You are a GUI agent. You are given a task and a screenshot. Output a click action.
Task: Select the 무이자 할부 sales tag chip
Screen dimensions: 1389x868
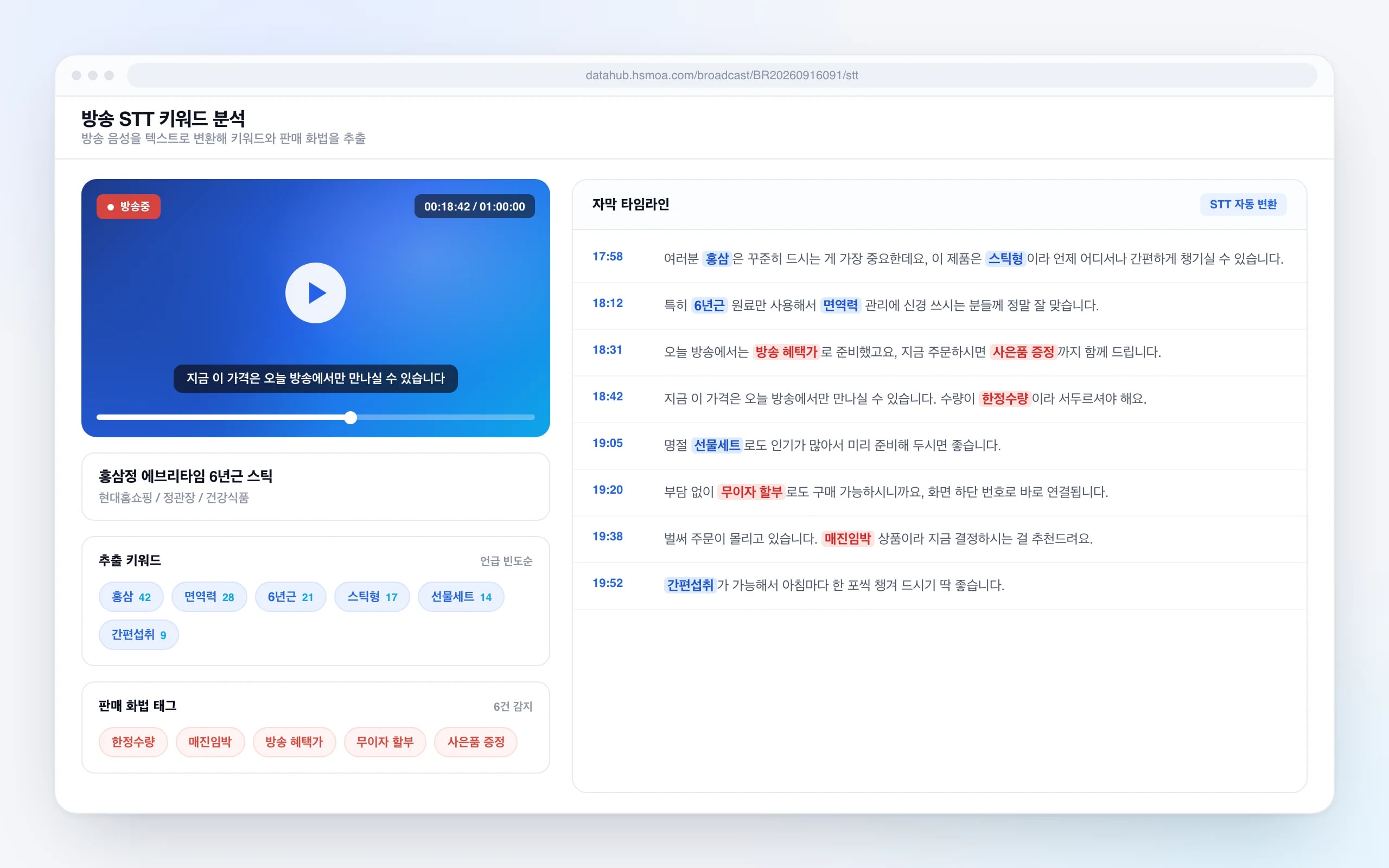pyautogui.click(x=385, y=742)
